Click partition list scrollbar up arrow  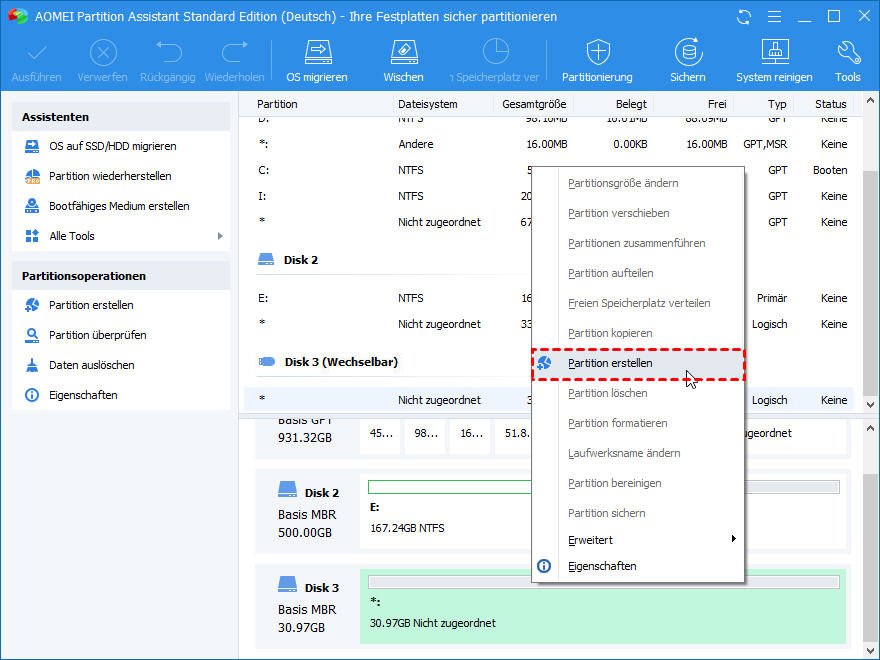[x=870, y=101]
